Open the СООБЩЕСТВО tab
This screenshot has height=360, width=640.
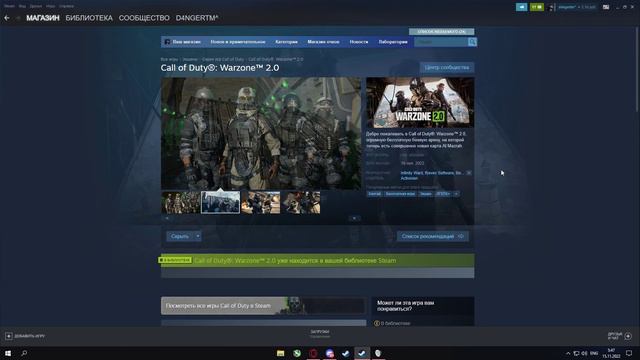144,18
